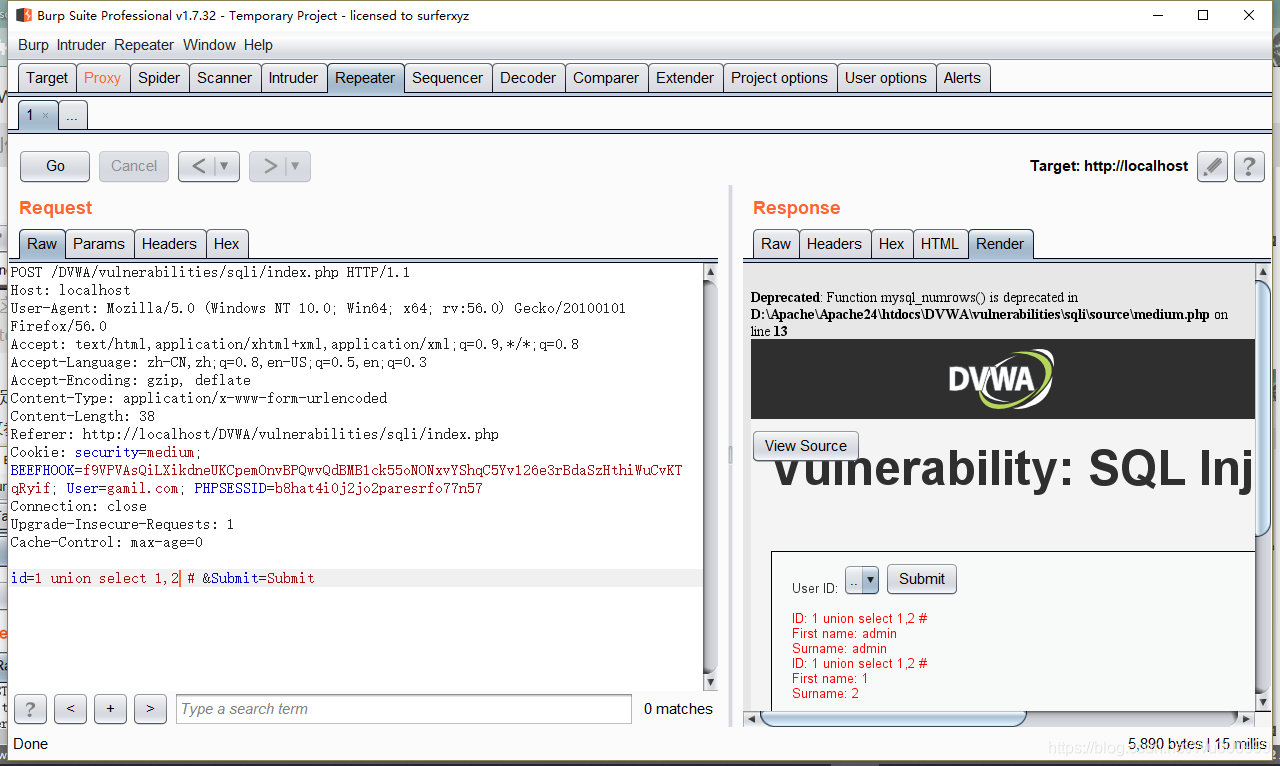
Task: Select the Repeater tool tab
Action: [x=365, y=78]
